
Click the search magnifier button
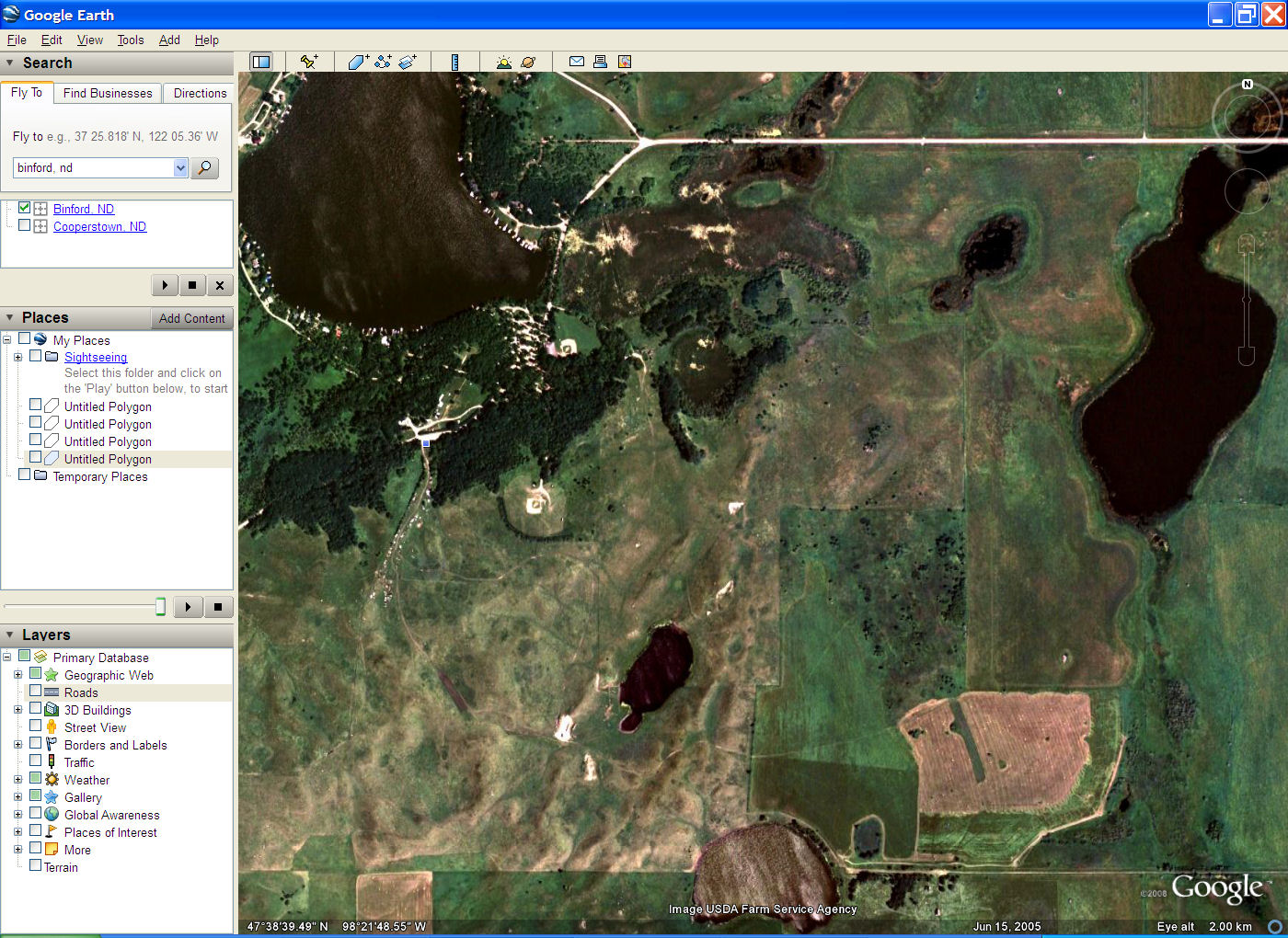point(204,167)
